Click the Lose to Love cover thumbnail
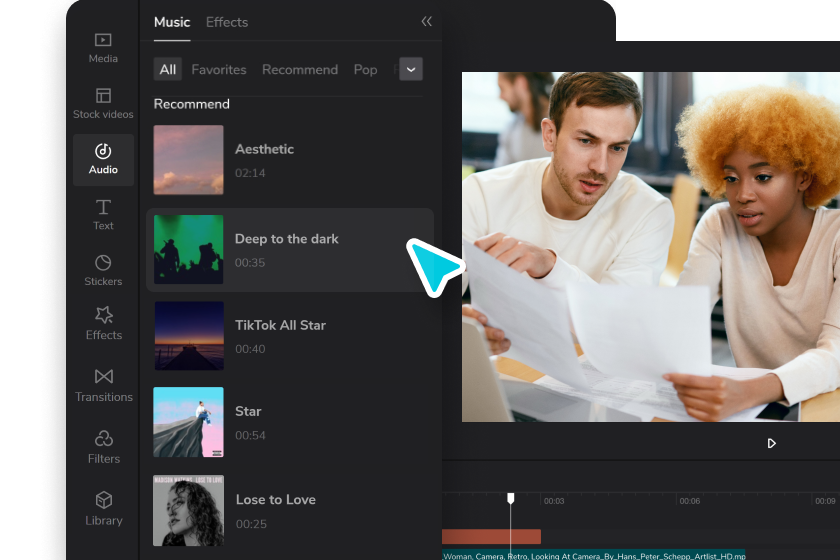 (189, 510)
